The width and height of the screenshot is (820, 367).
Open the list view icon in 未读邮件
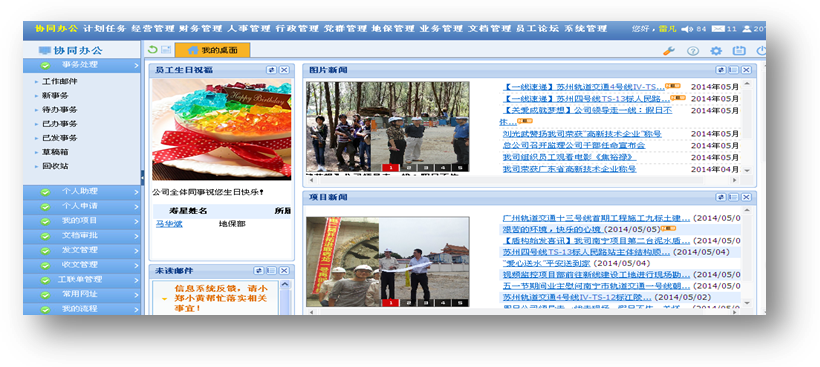pyautogui.click(x=271, y=270)
